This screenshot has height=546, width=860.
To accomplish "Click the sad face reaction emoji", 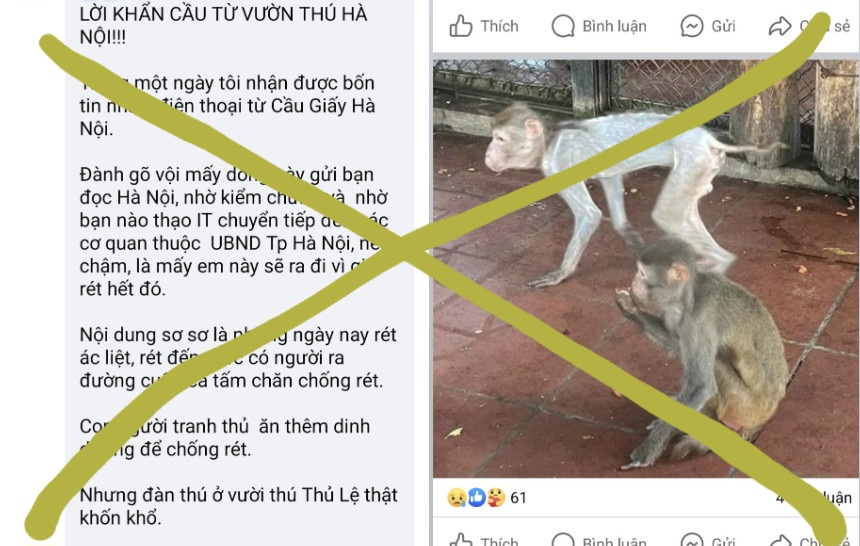I will click(x=456, y=498).
